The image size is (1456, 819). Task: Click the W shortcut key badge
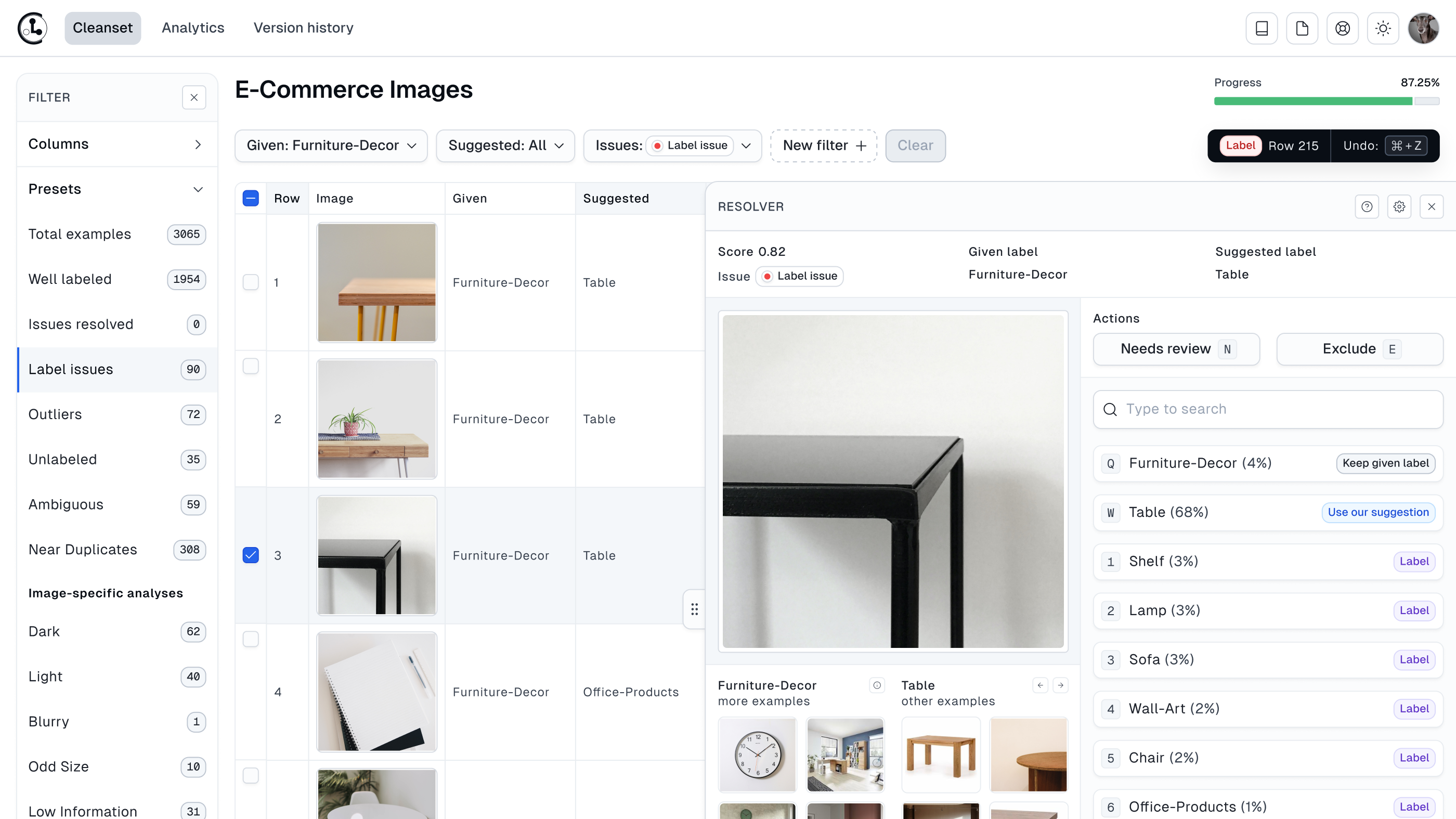[1111, 513]
